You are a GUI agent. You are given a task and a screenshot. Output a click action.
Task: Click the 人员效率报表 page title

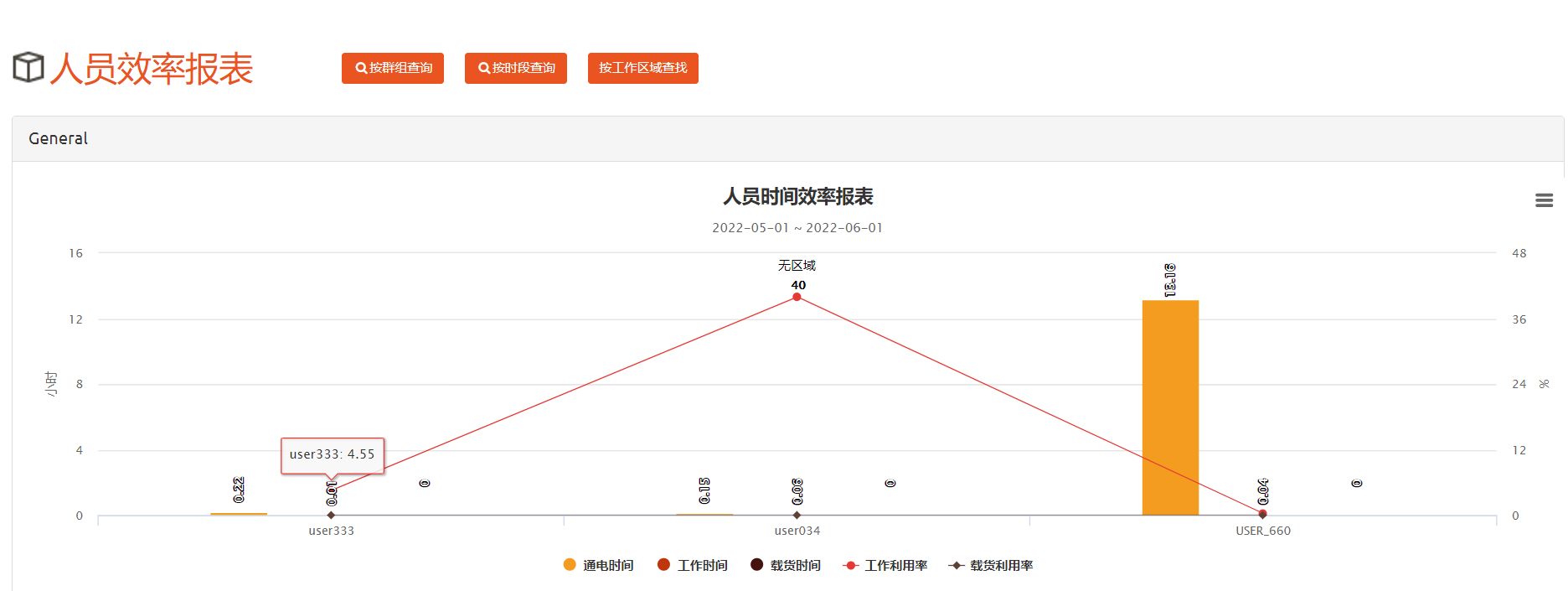point(152,69)
